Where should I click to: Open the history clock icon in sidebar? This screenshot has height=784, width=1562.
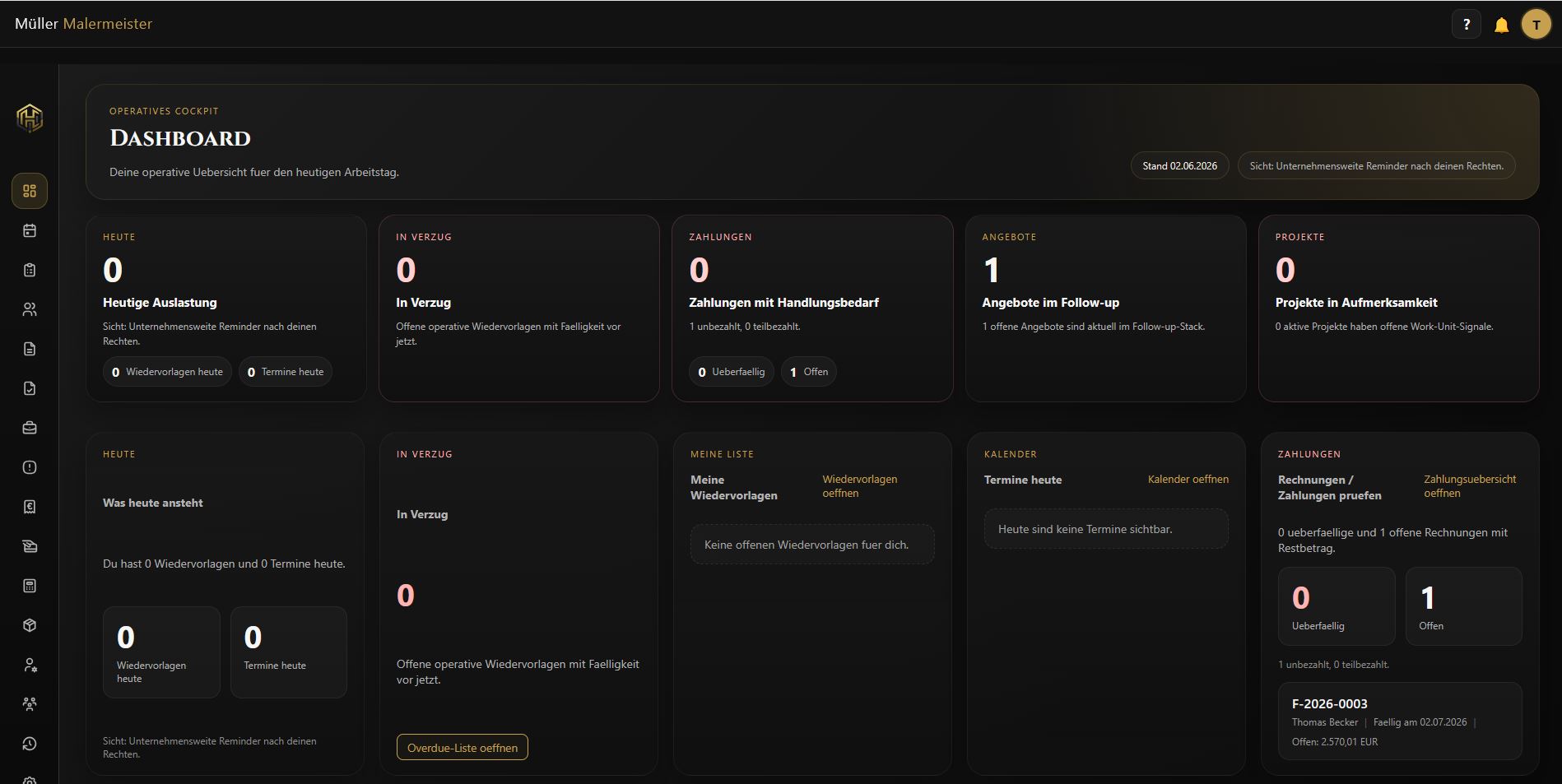tap(30, 744)
